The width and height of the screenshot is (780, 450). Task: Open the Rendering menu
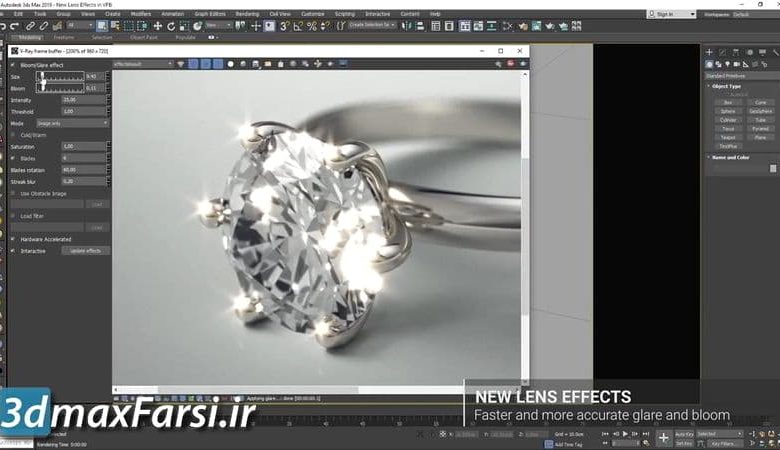(247, 14)
